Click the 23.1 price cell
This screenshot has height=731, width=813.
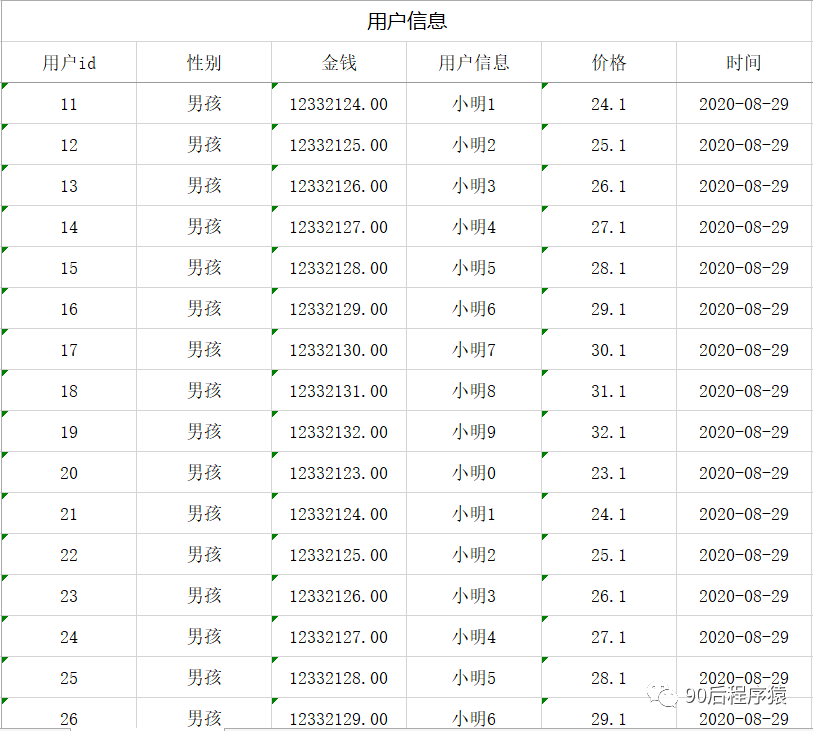(609, 472)
